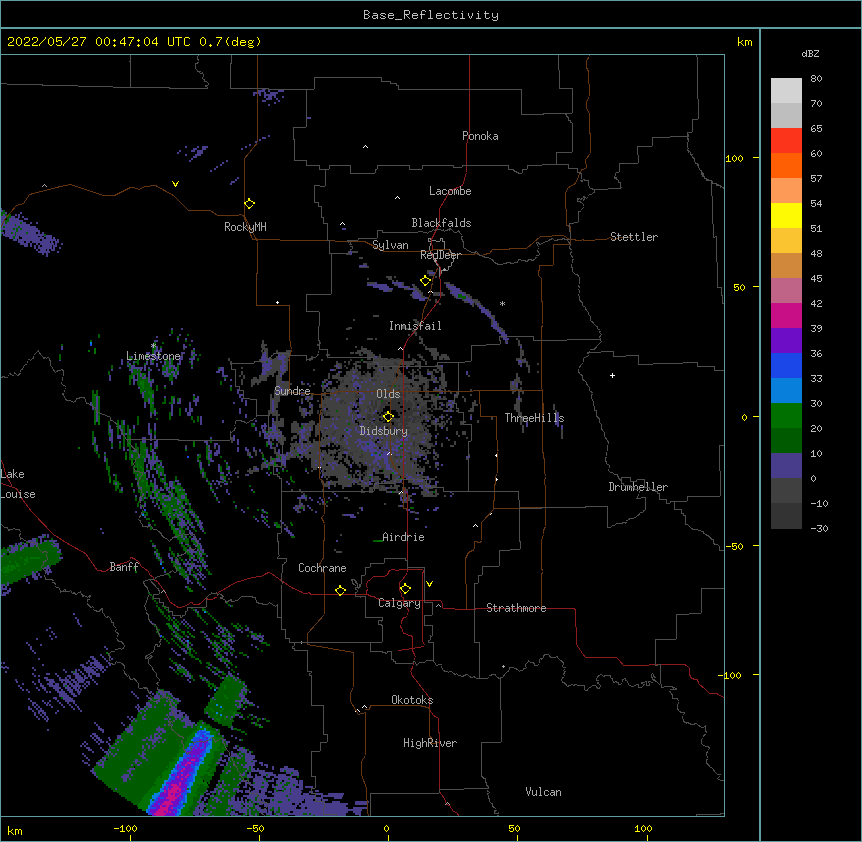Click the 33 value in the dBZ legend
The height and width of the screenshot is (842, 862).
[816, 379]
